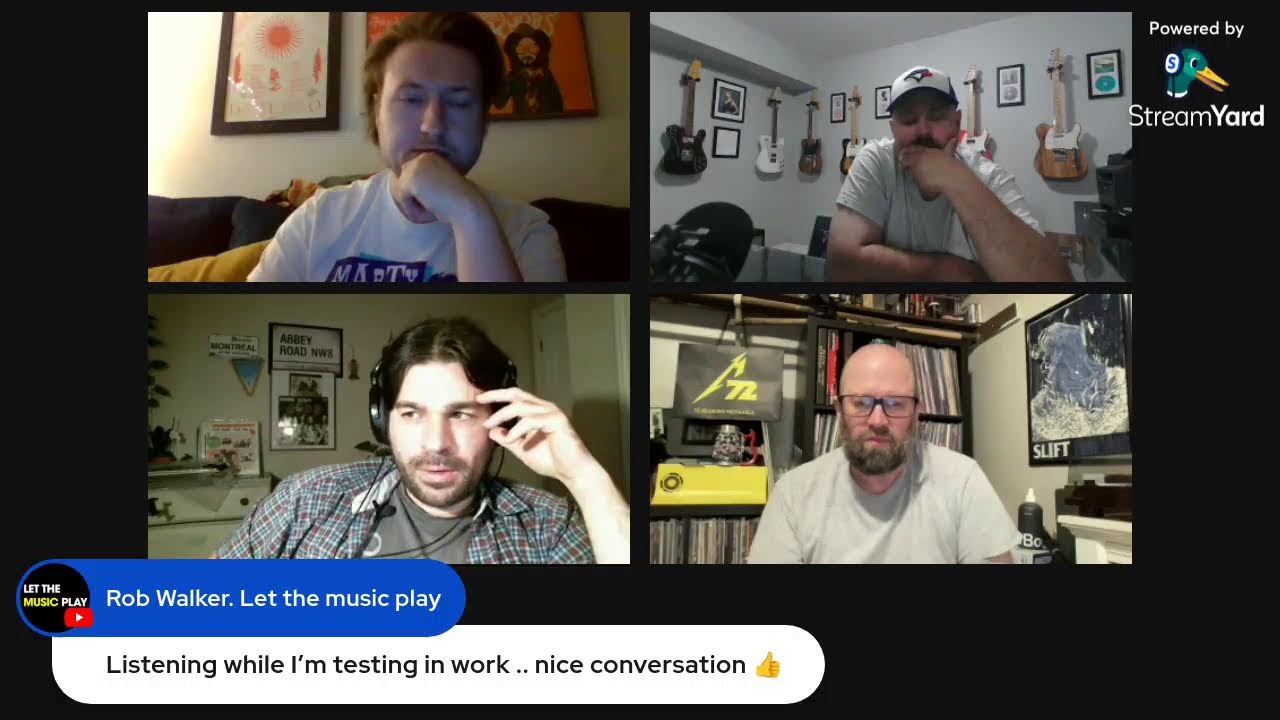Click the Montreal sign on the wall
This screenshot has height=720, width=1280.
coord(233,346)
